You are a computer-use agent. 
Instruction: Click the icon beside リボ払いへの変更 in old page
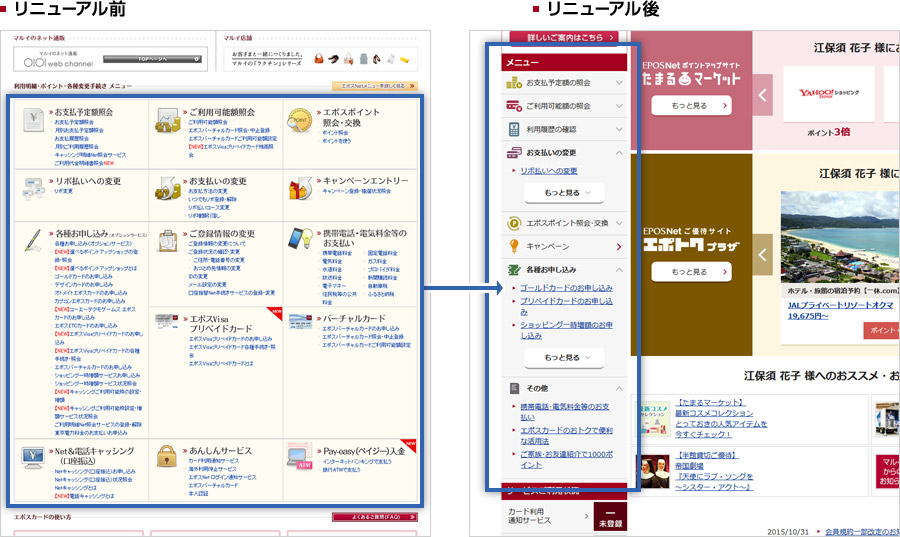(x=33, y=188)
